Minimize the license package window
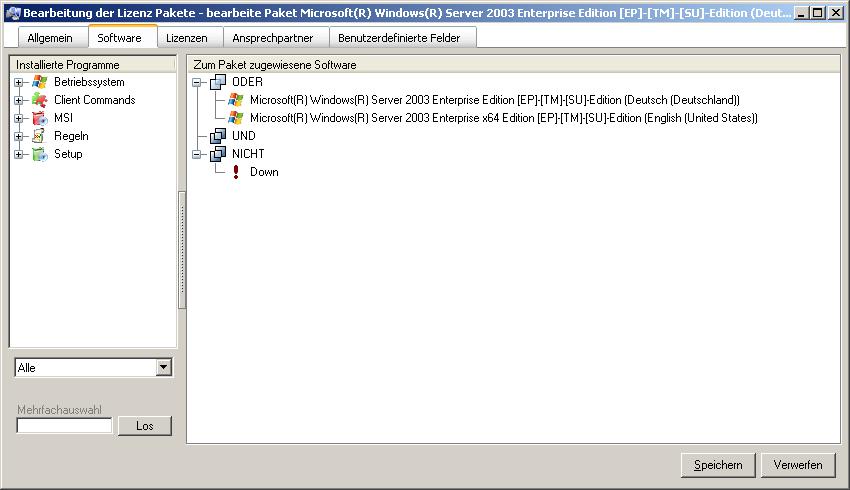 (x=802, y=12)
